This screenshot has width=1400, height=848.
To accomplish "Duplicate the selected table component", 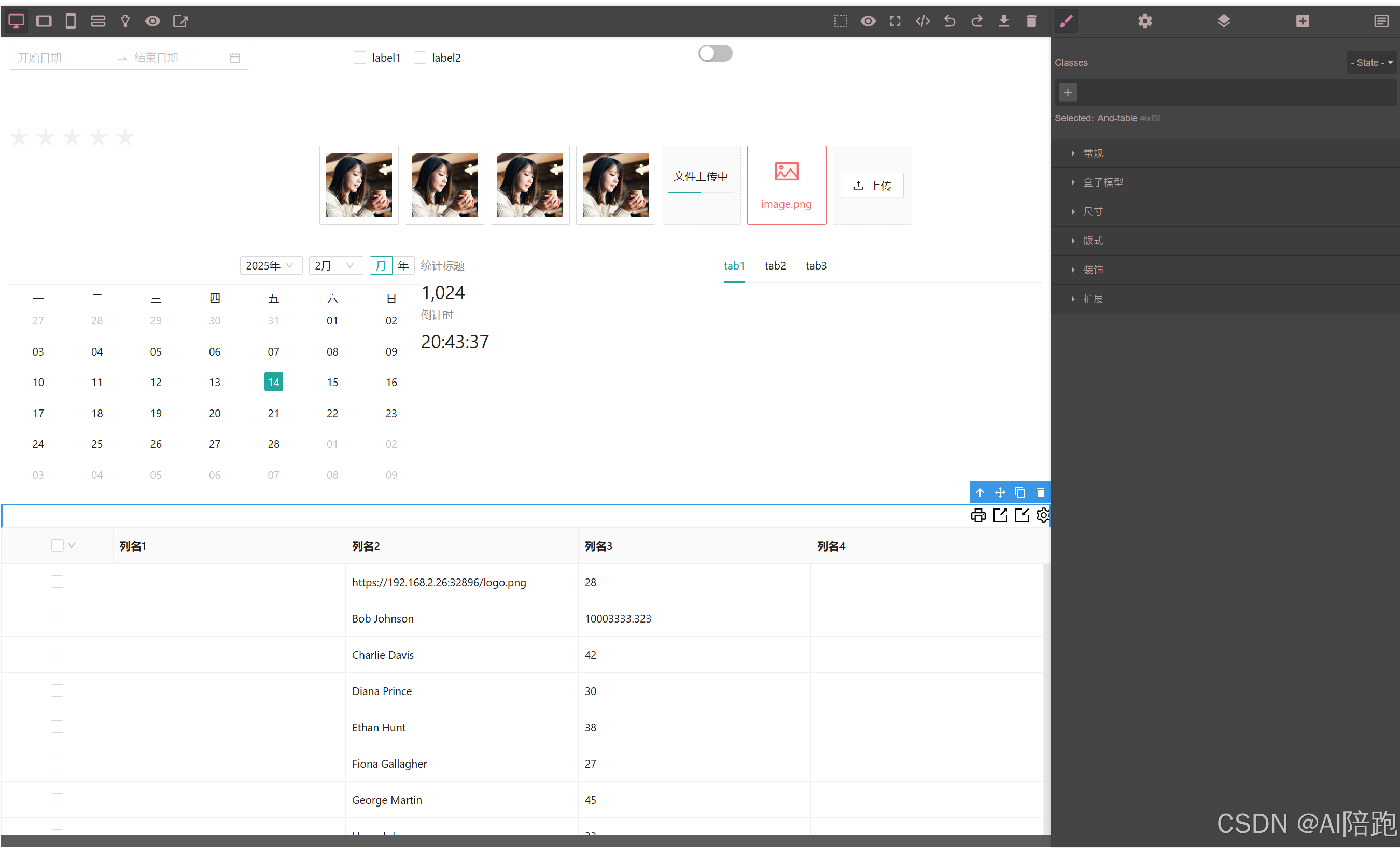I will pos(1020,492).
